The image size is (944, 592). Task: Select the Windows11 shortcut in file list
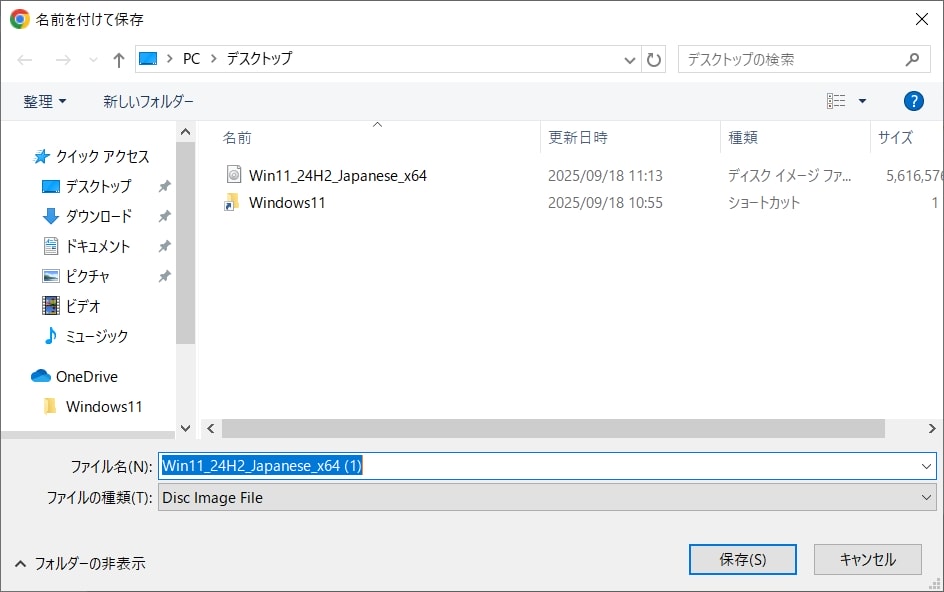pos(287,203)
